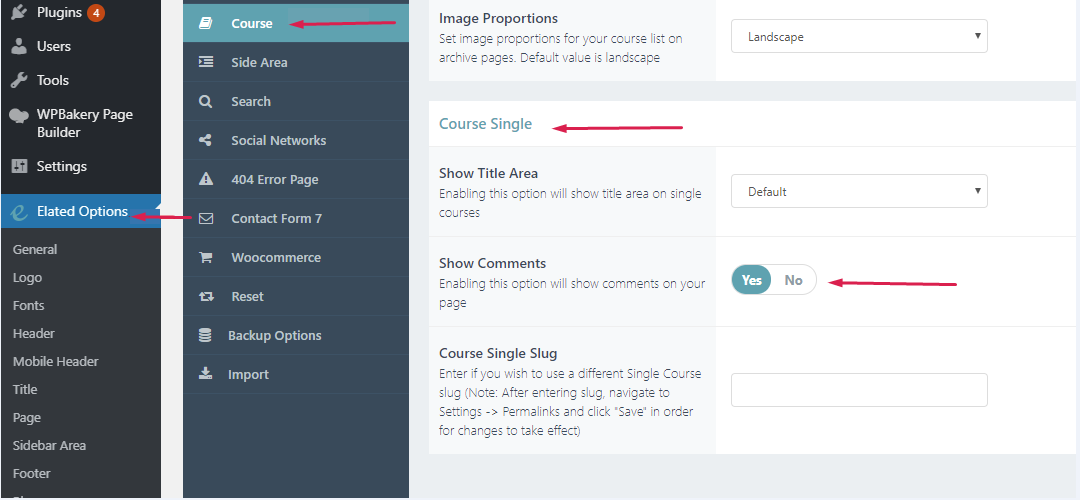
Task: Select the Social Networks options tab
Action: [296, 140]
